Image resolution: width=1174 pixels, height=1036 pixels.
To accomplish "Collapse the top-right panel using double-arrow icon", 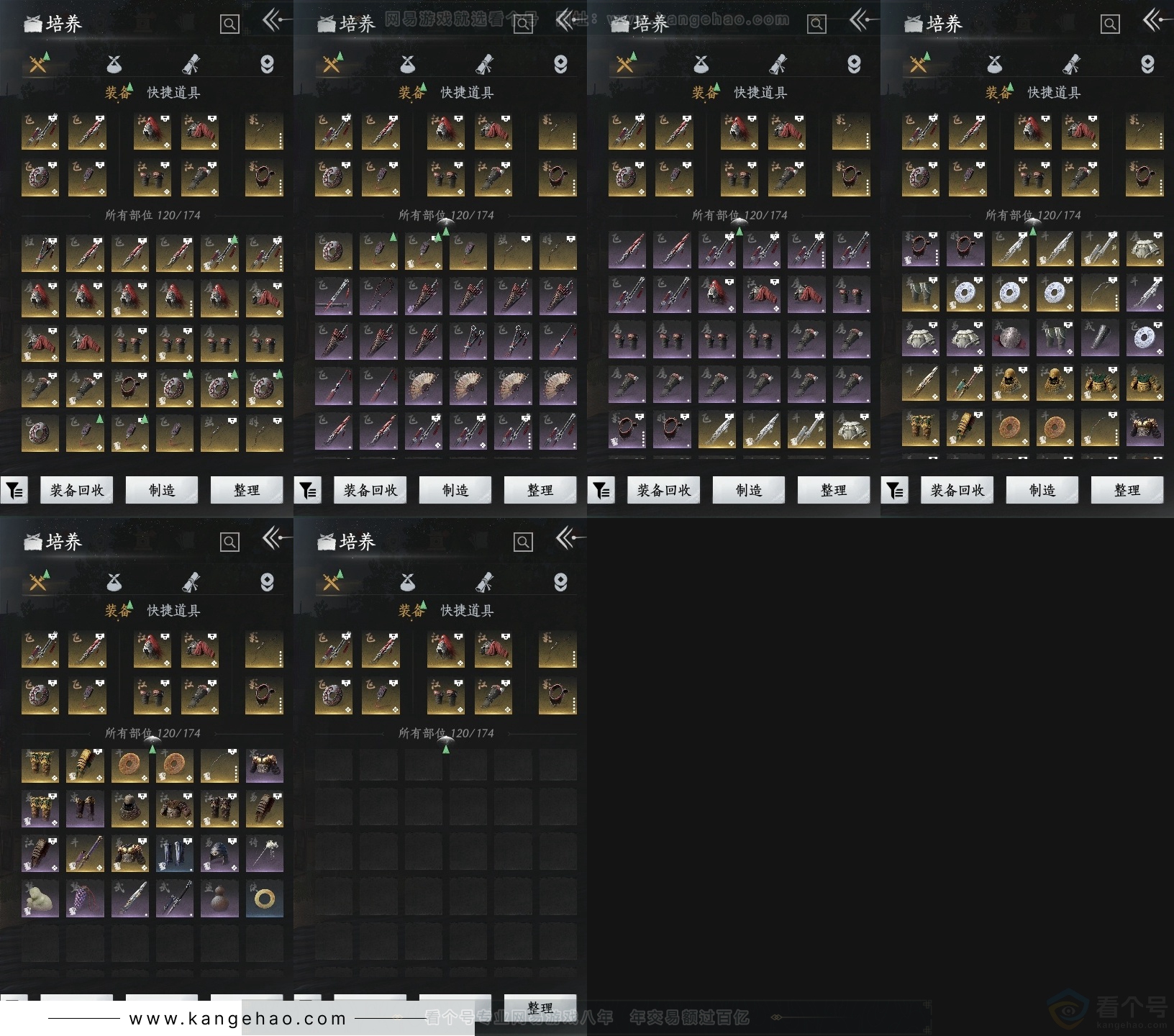I will (x=1155, y=21).
